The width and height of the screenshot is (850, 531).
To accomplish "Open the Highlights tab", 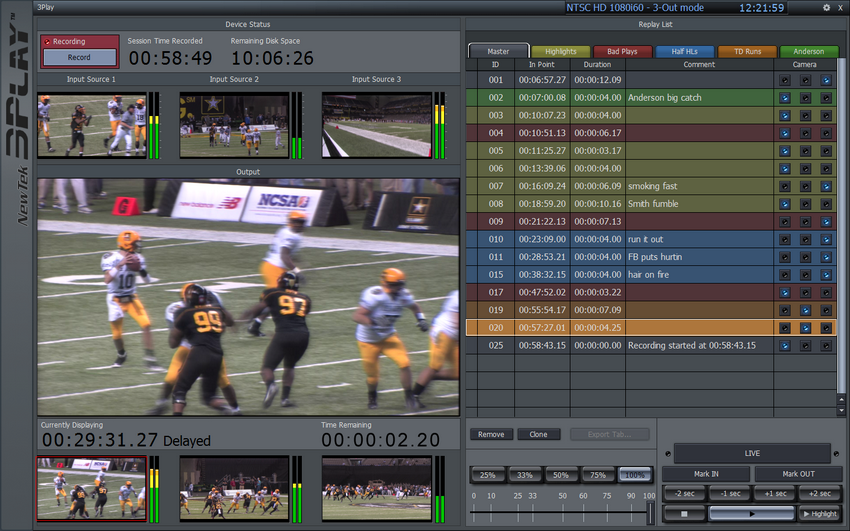I will (560, 51).
